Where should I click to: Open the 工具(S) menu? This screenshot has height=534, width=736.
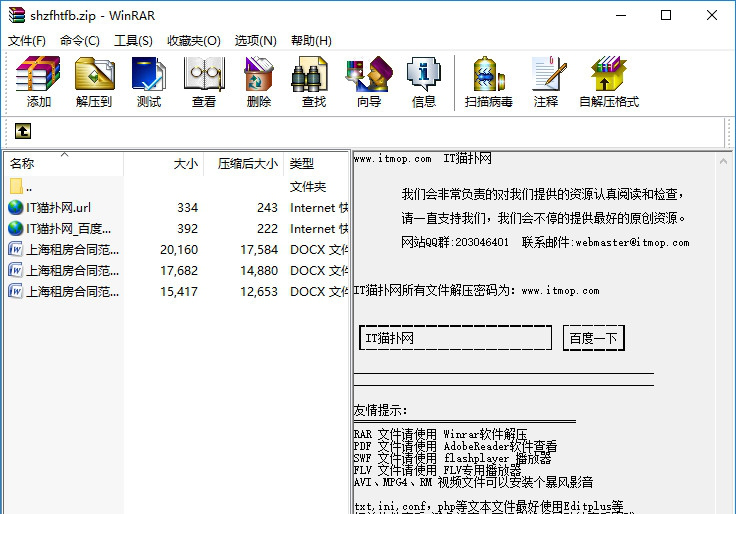coord(133,41)
